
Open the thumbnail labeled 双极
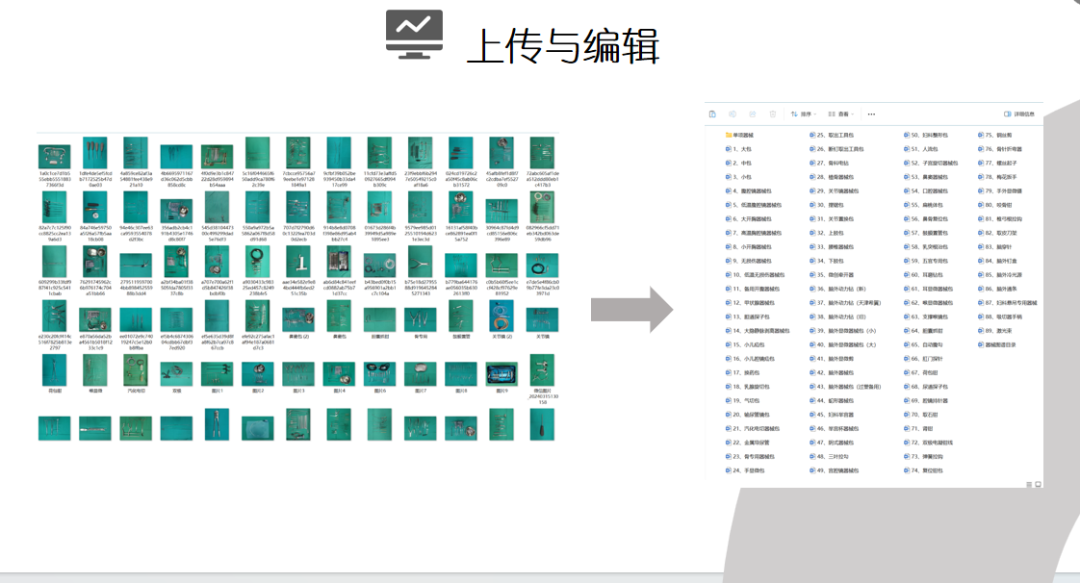176,376
